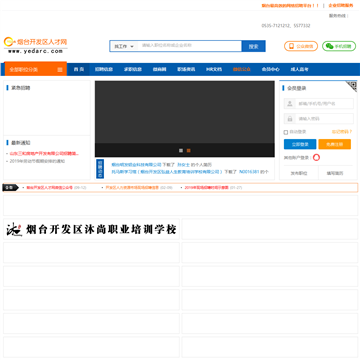Click the green WeChat 手机招聘 button
This screenshot has height=360, width=360.
click(339, 46)
